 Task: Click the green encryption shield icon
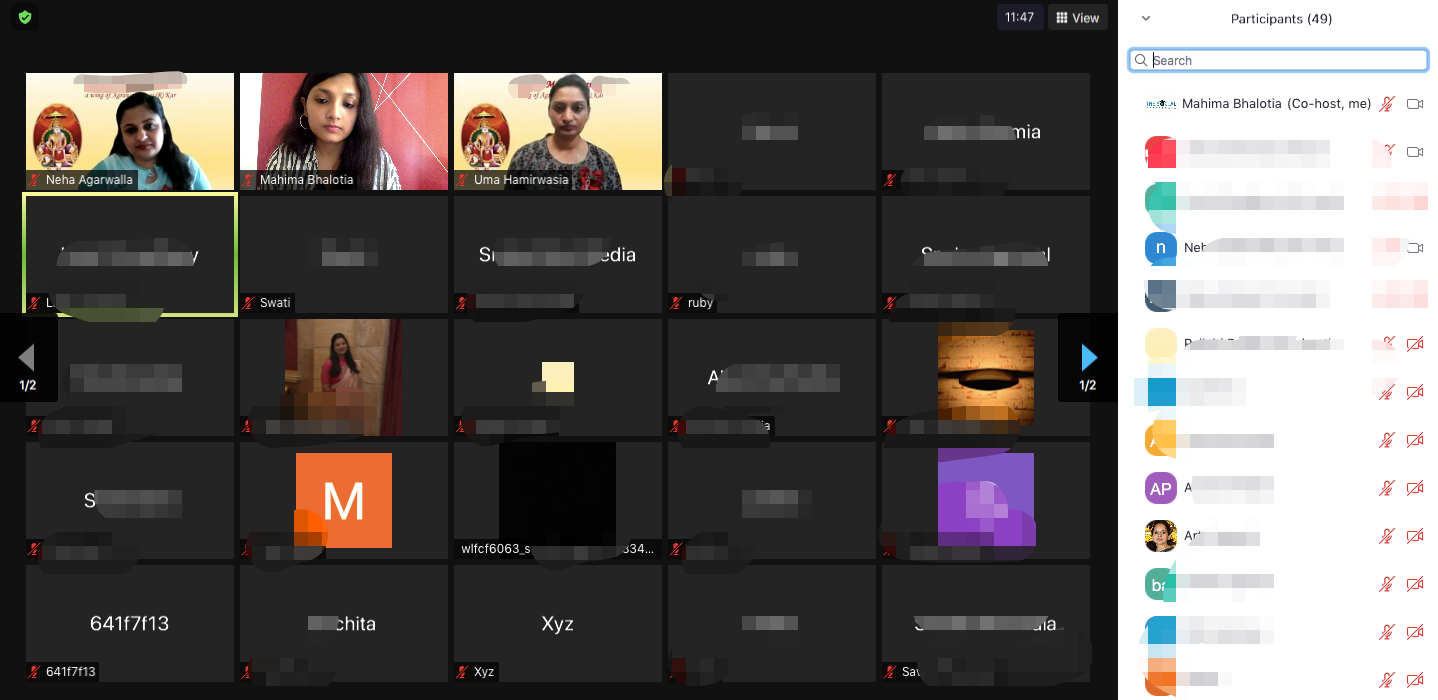[25, 17]
